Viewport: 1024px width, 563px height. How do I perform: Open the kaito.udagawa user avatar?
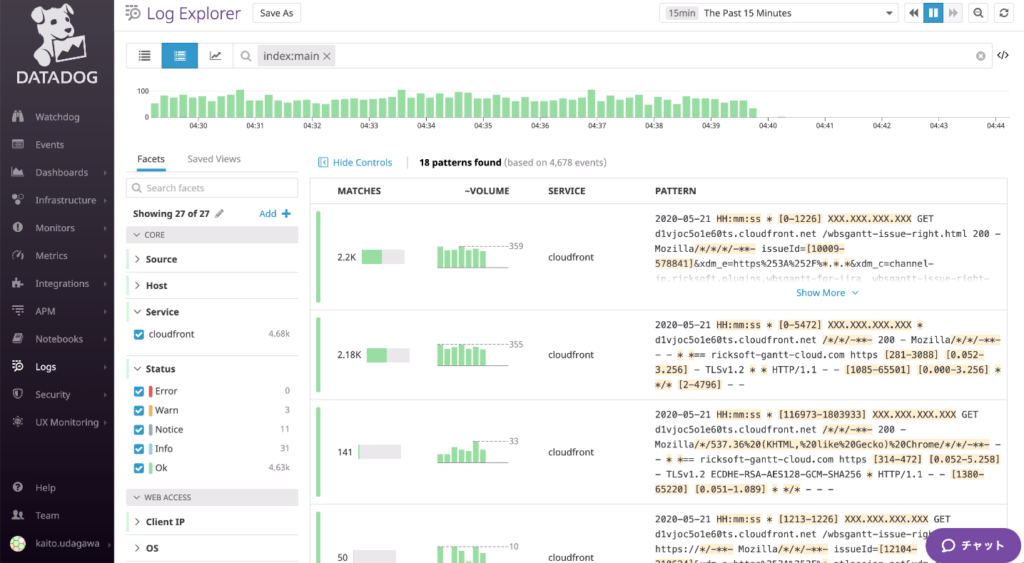[x=18, y=543]
